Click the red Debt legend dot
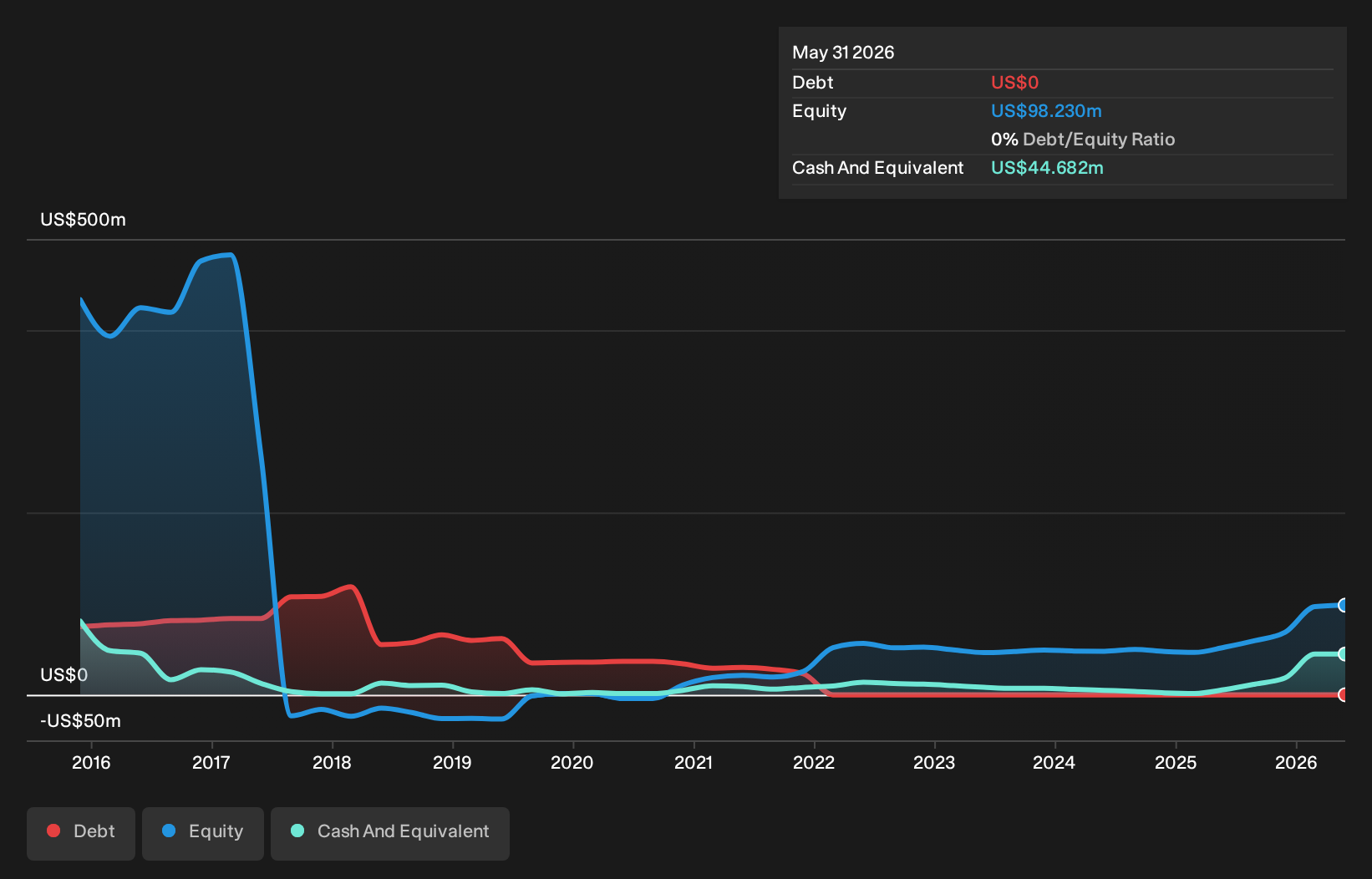The image size is (1372, 879). click(53, 831)
